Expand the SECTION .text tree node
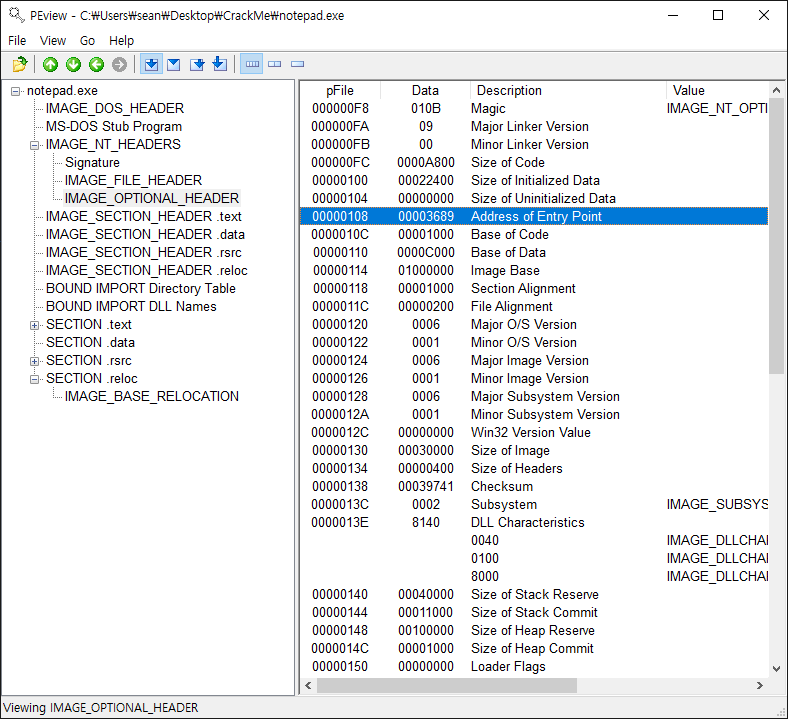Screen dimensions: 788x719 pos(34,325)
